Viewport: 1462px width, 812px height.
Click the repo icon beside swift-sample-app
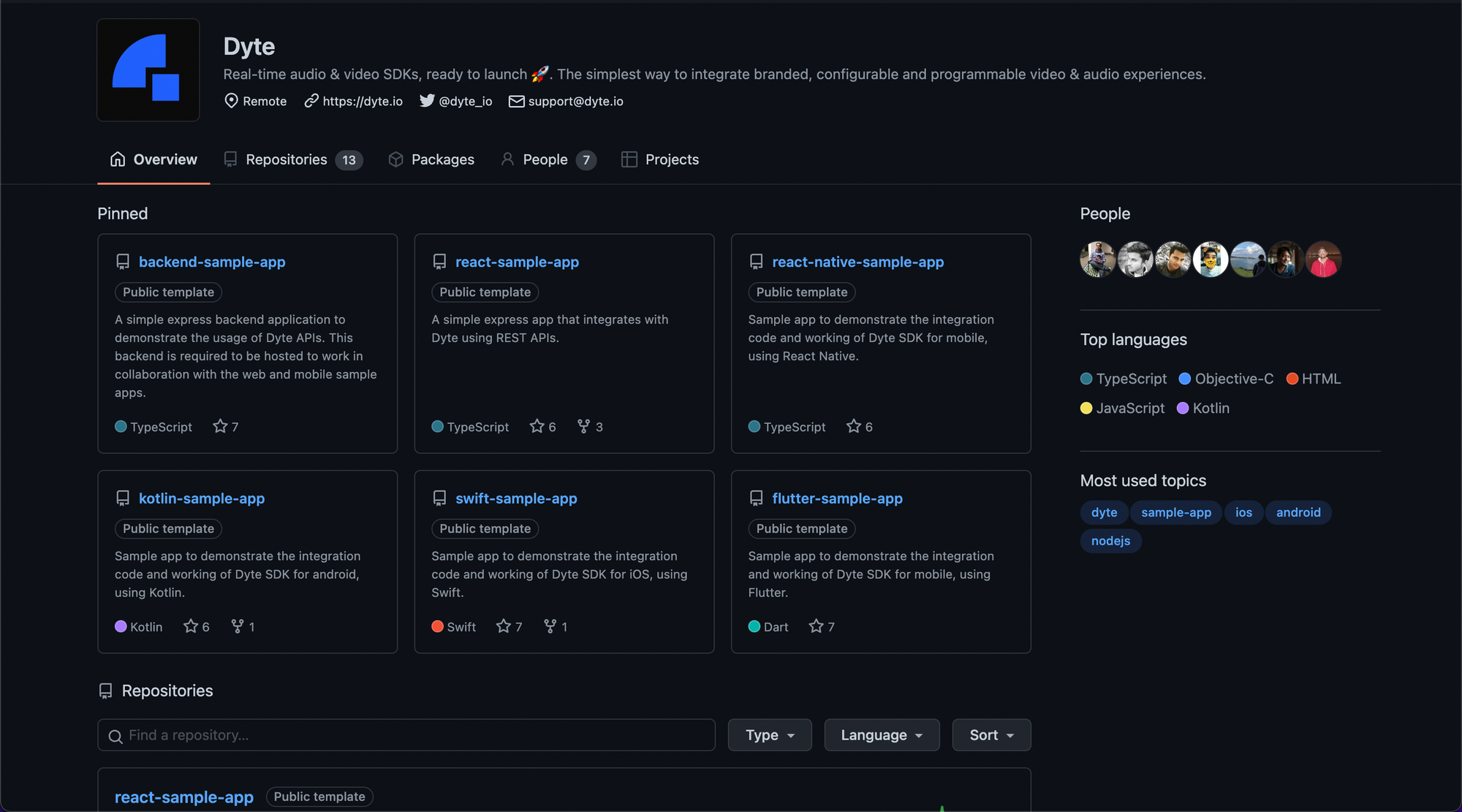pyautogui.click(x=439, y=498)
